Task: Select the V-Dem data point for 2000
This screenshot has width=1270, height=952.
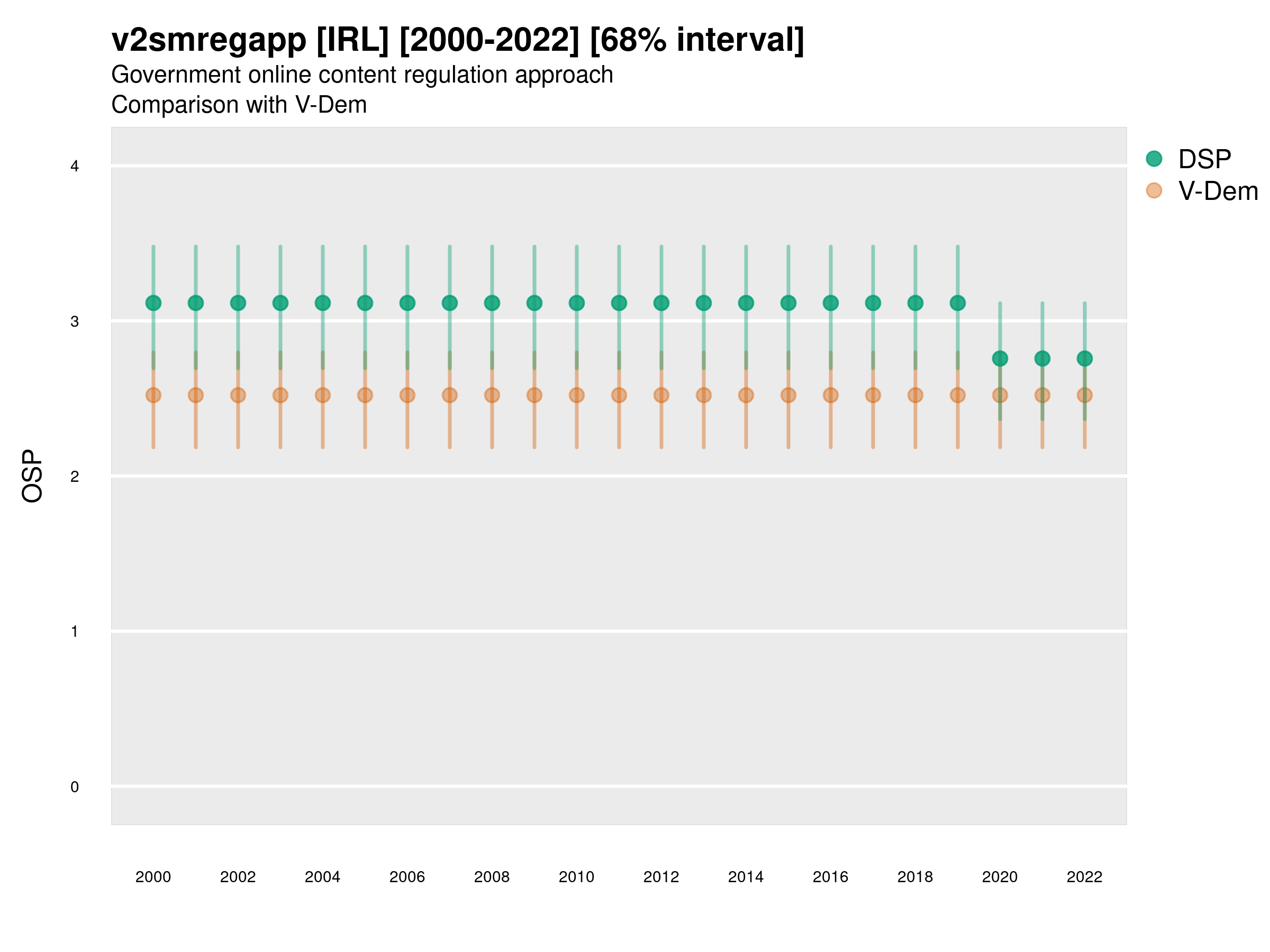Action: 153,396
